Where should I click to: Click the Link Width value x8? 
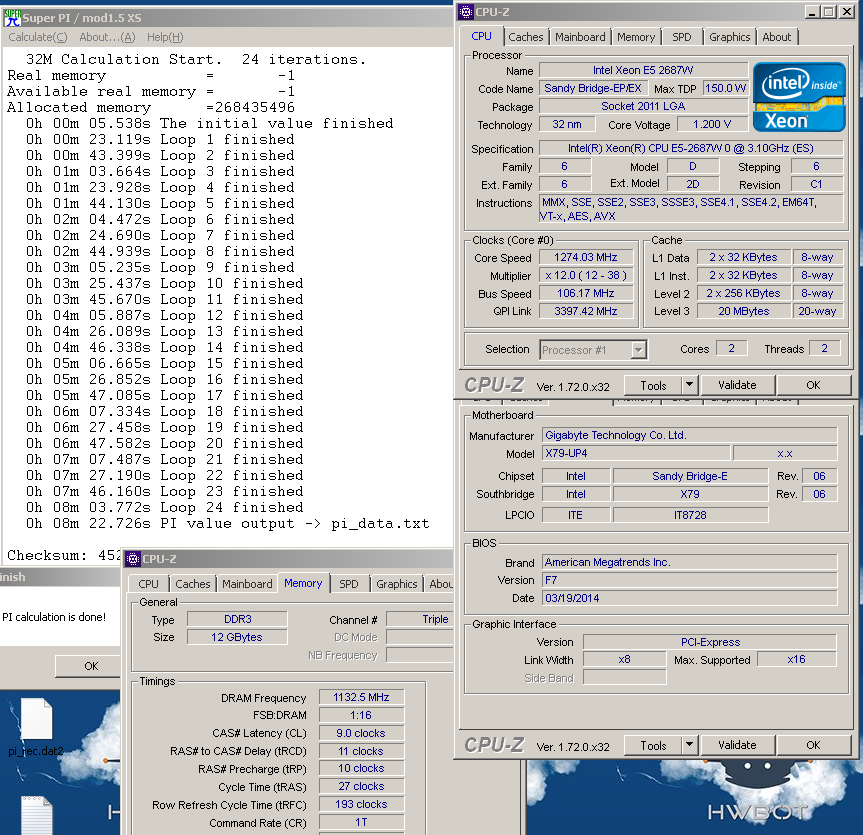pos(624,659)
